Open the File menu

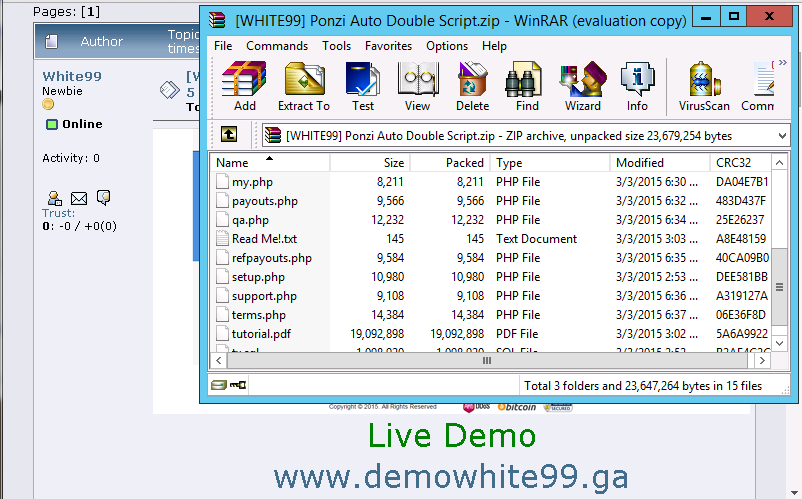[x=223, y=46]
